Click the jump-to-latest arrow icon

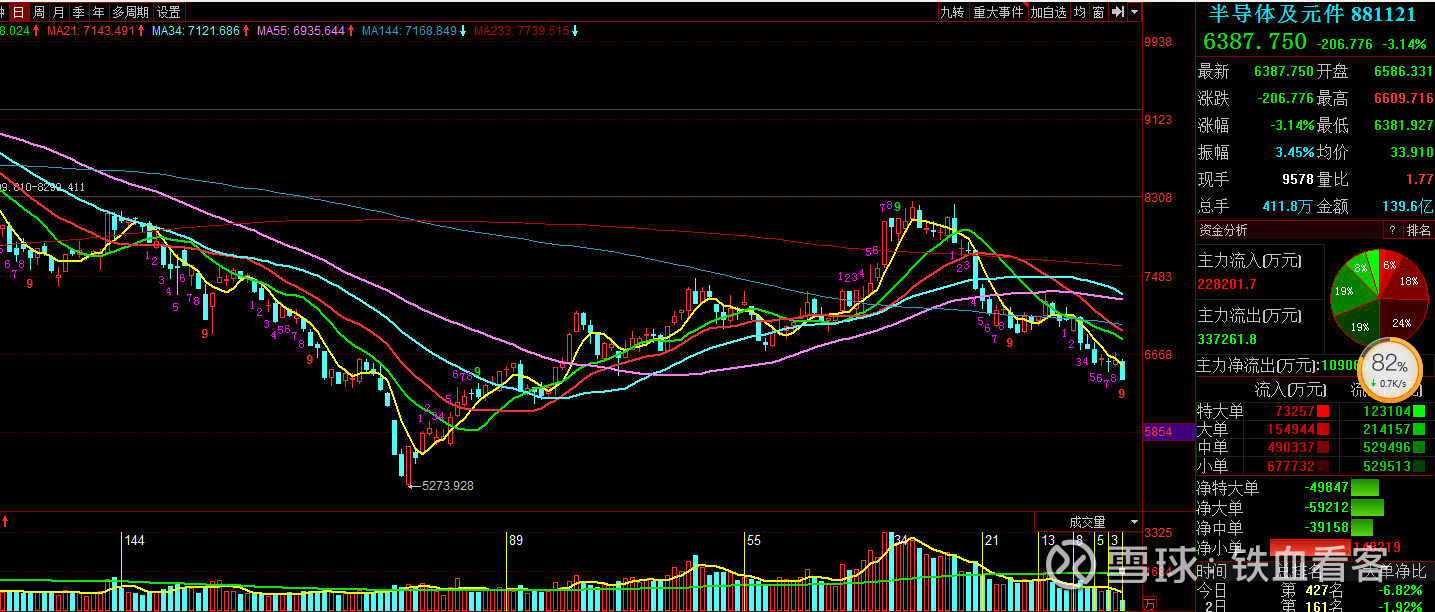(x=1117, y=12)
